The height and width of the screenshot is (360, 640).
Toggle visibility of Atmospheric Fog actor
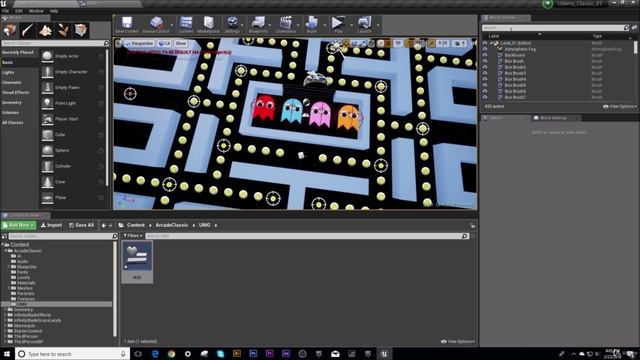[x=485, y=49]
